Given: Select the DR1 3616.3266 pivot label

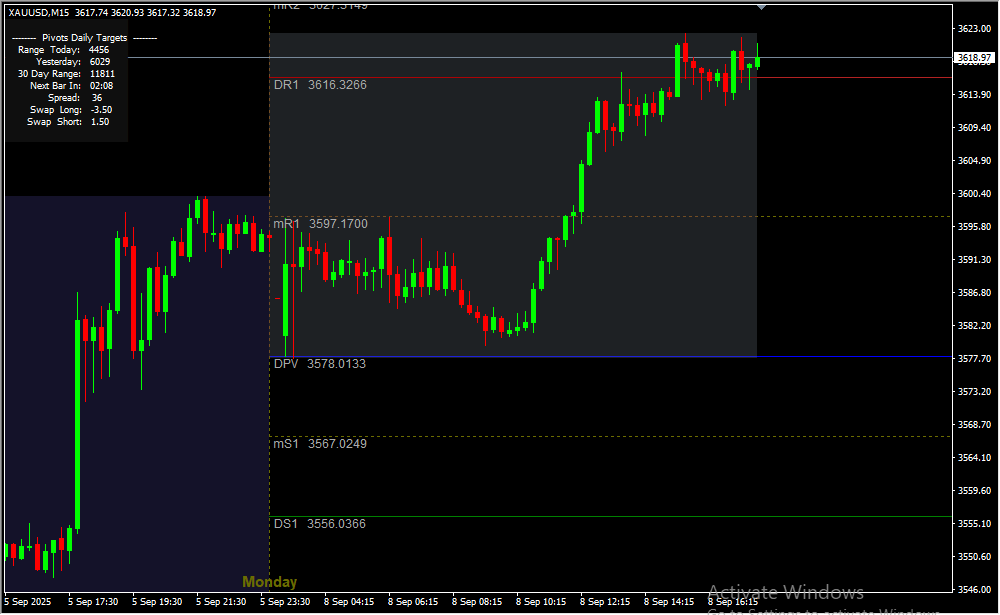Looking at the screenshot, I should pyautogui.click(x=320, y=85).
